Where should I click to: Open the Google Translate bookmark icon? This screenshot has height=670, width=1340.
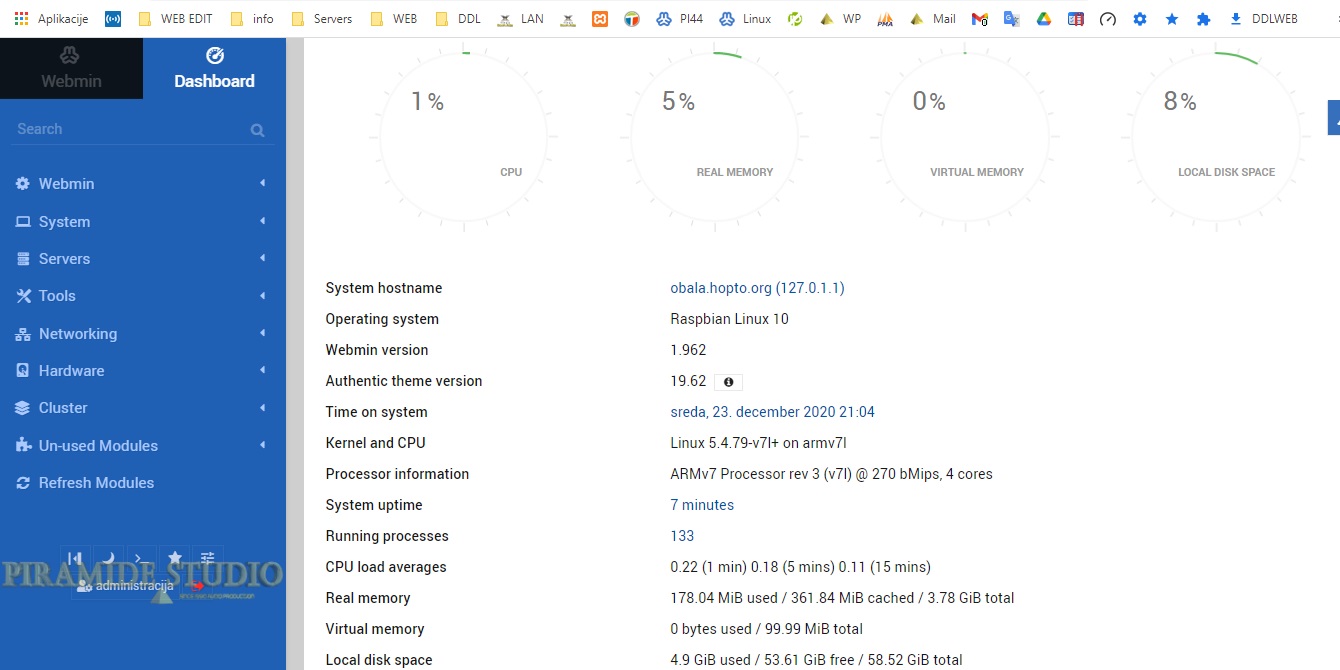tap(1012, 19)
